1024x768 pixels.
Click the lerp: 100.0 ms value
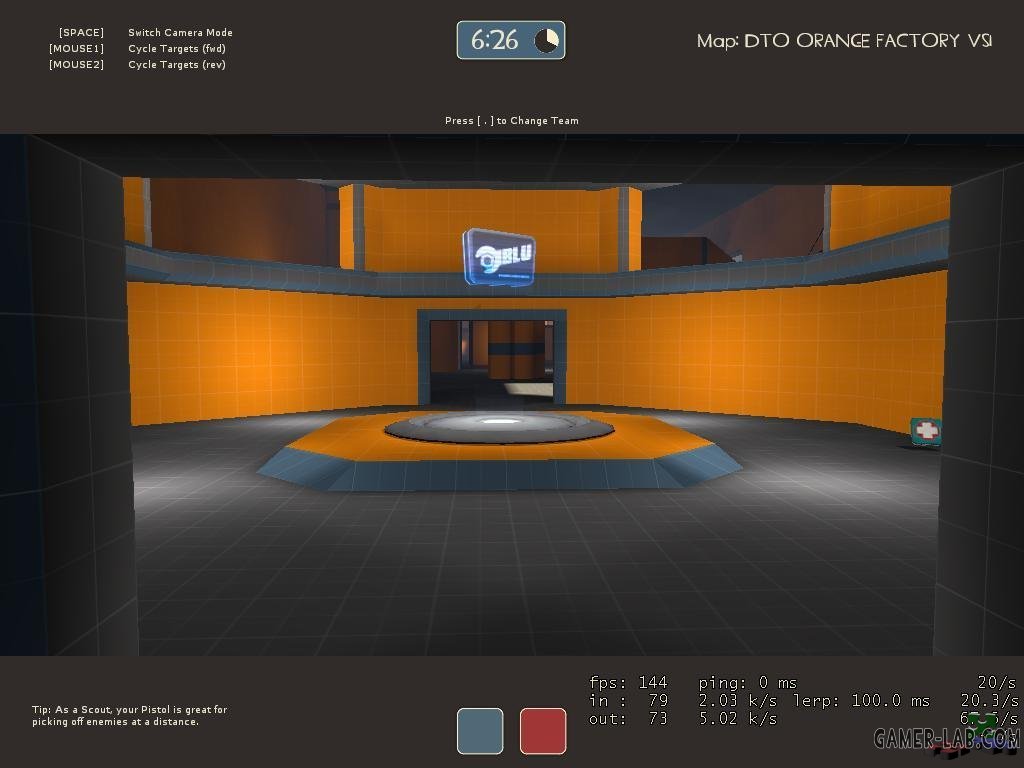(x=861, y=701)
